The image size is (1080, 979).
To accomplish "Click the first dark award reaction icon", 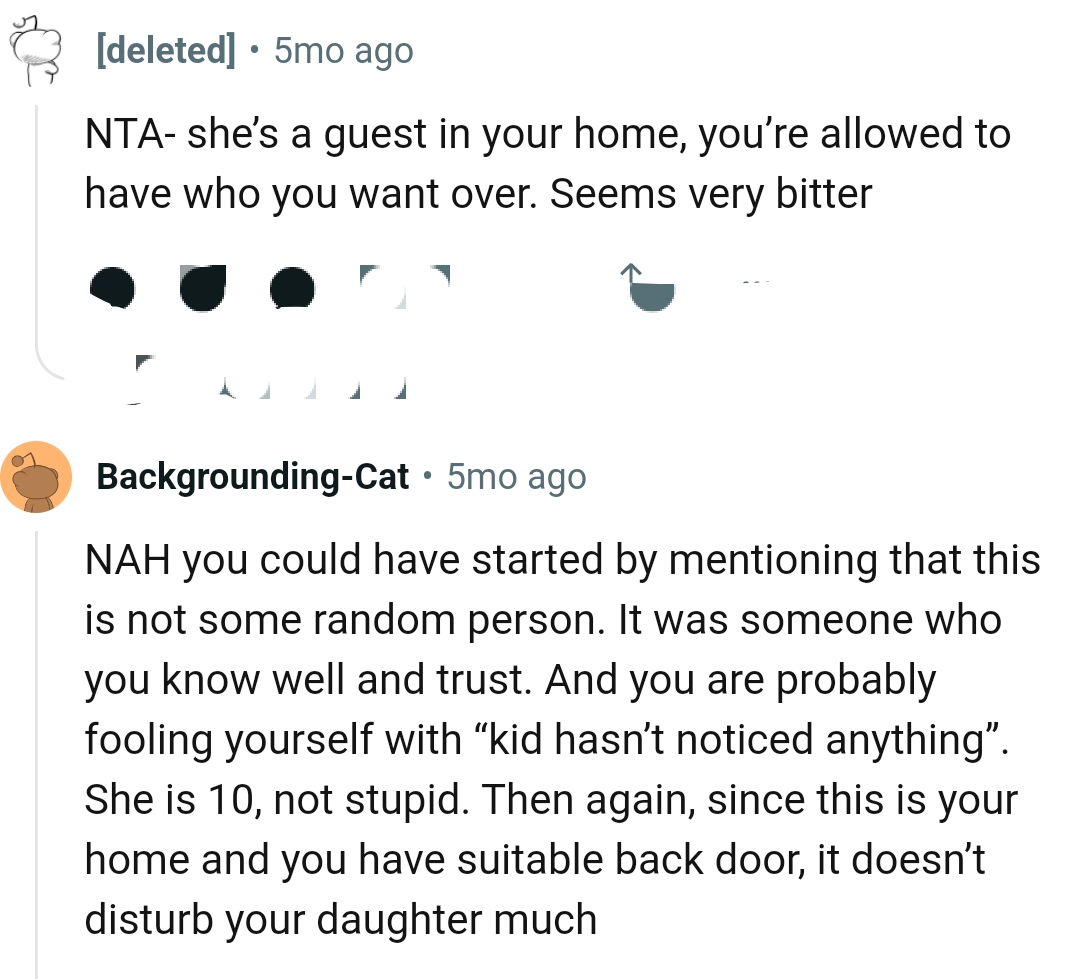I will point(113,289).
